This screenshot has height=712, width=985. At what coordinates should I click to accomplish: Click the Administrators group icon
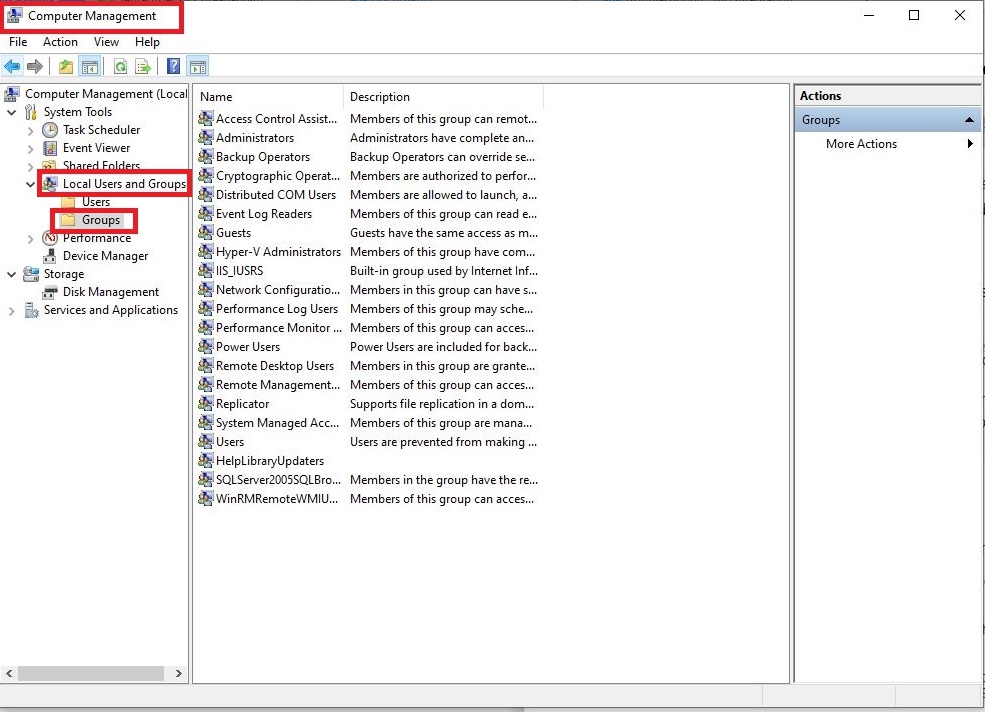point(205,137)
